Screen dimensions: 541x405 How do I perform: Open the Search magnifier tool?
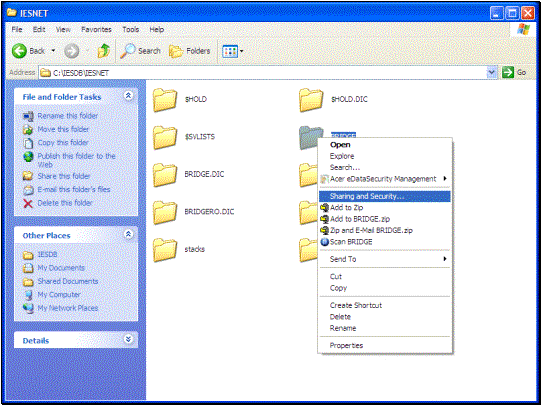pyautogui.click(x=127, y=51)
